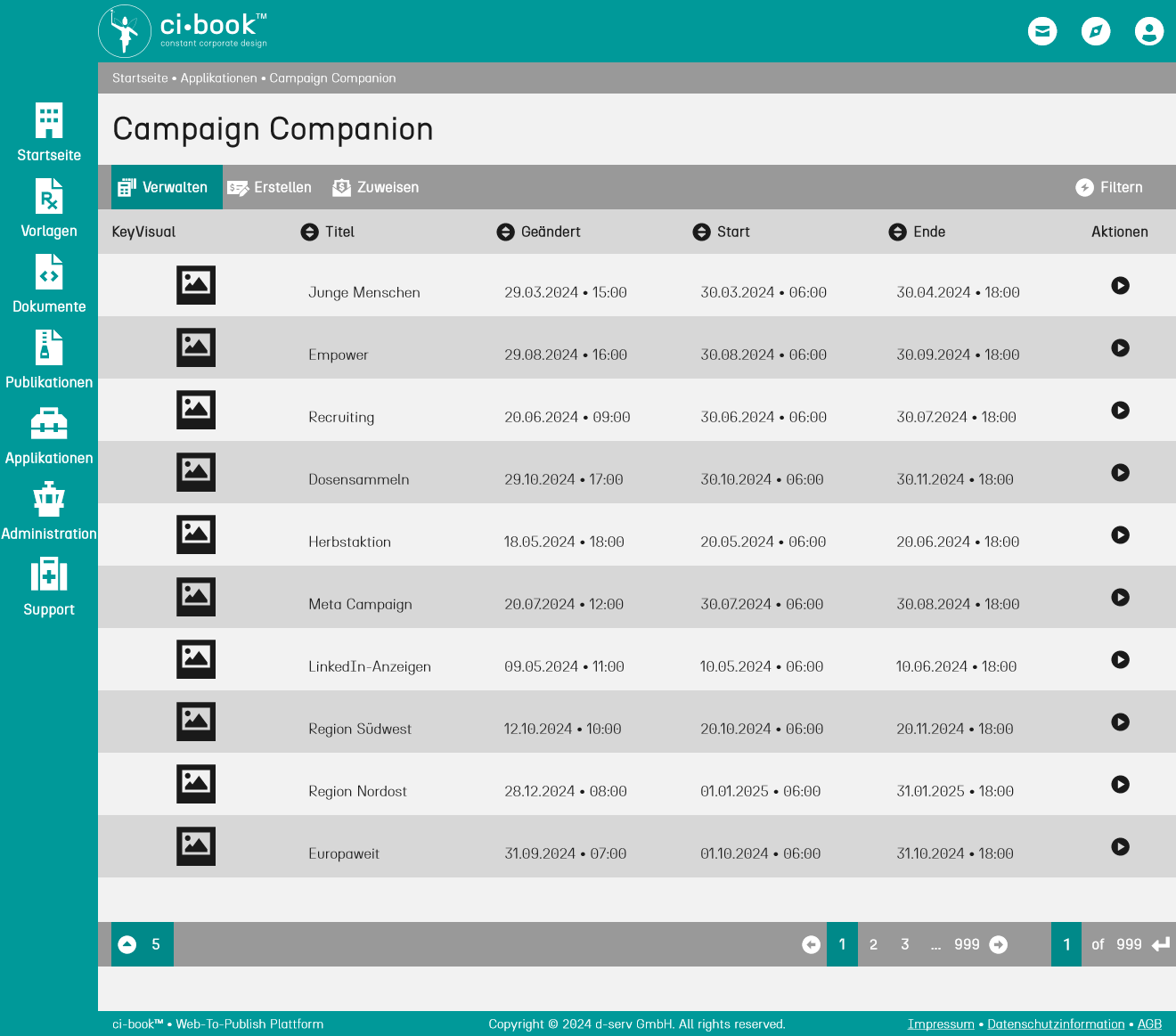Open Impressum footer link
The height and width of the screenshot is (1036, 1176).
click(x=941, y=1024)
